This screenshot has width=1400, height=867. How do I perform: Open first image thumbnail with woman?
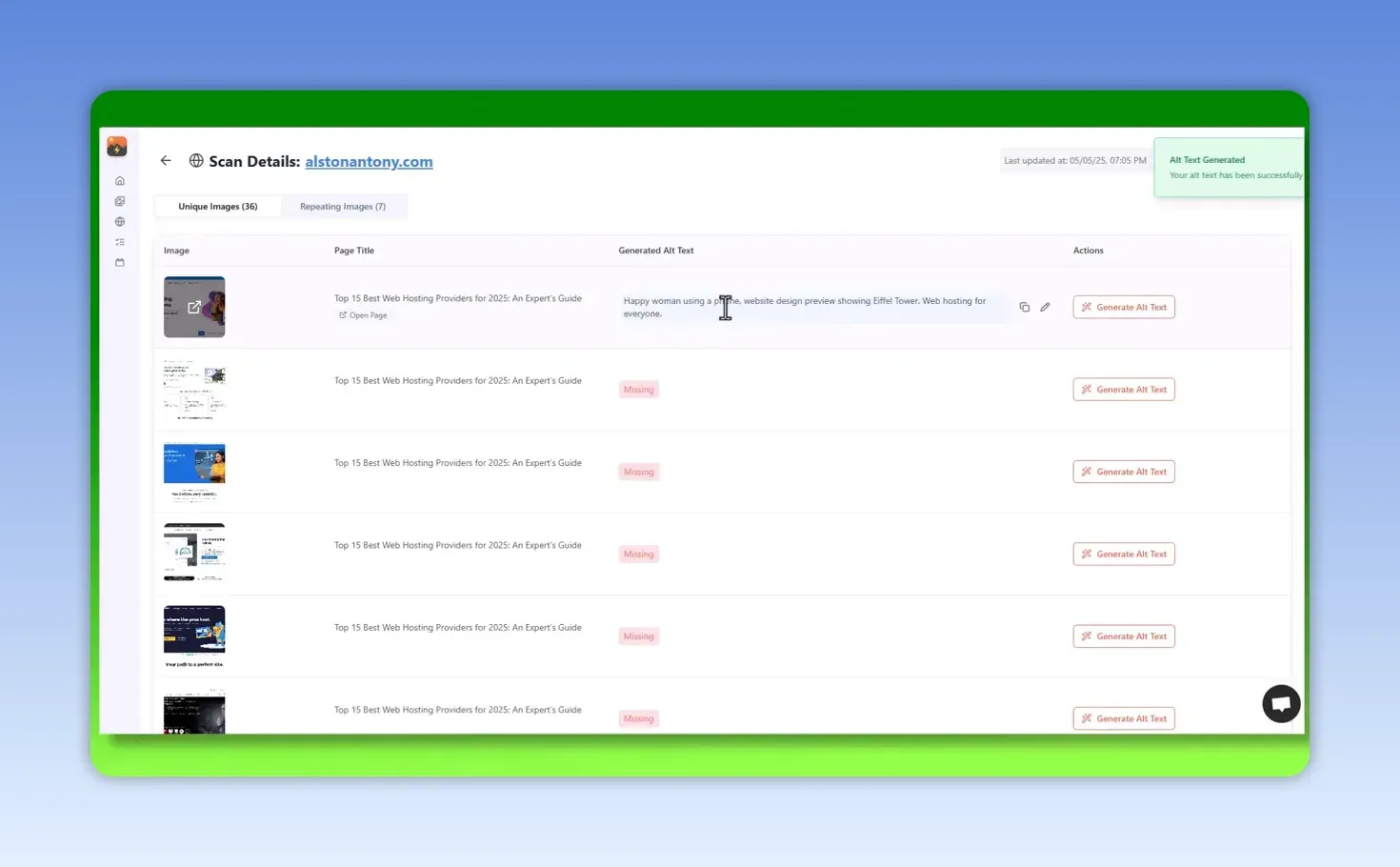pyautogui.click(x=194, y=307)
